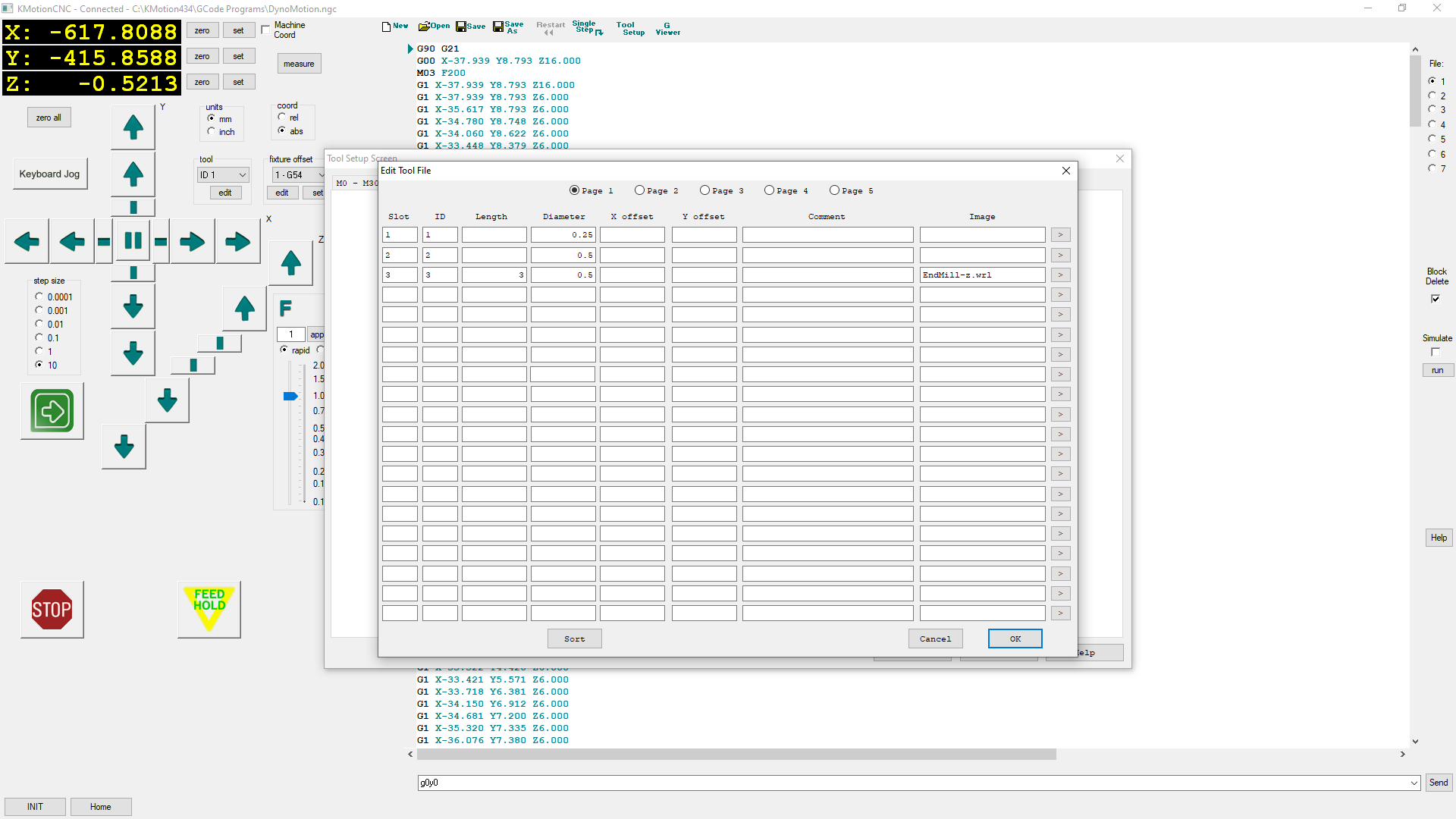The height and width of the screenshot is (819, 1456).
Task: Toggle the Simulate checkbox
Action: coord(1436,352)
